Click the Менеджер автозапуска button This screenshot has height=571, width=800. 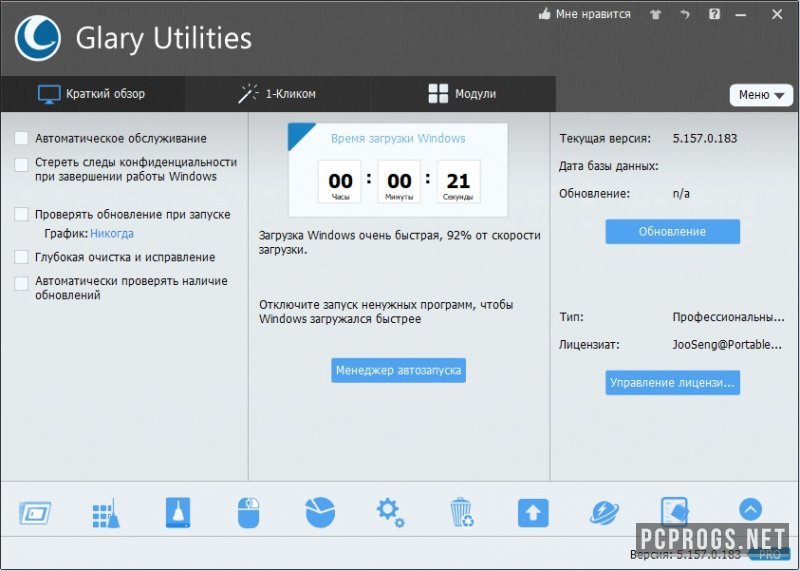pos(398,370)
